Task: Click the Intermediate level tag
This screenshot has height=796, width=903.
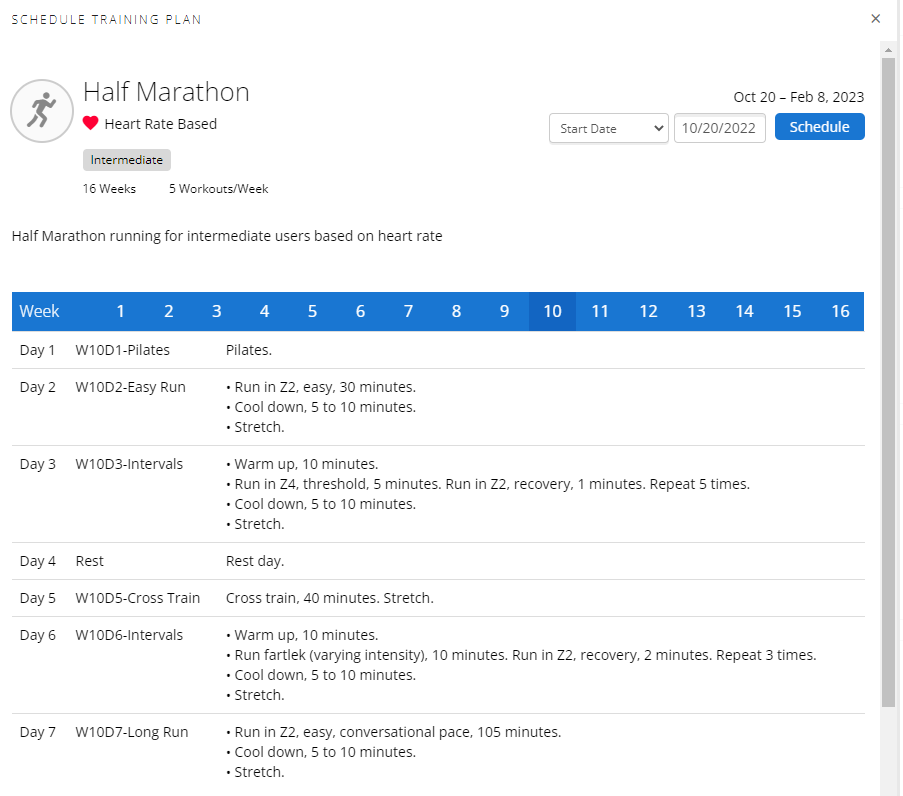Action: pos(126,160)
